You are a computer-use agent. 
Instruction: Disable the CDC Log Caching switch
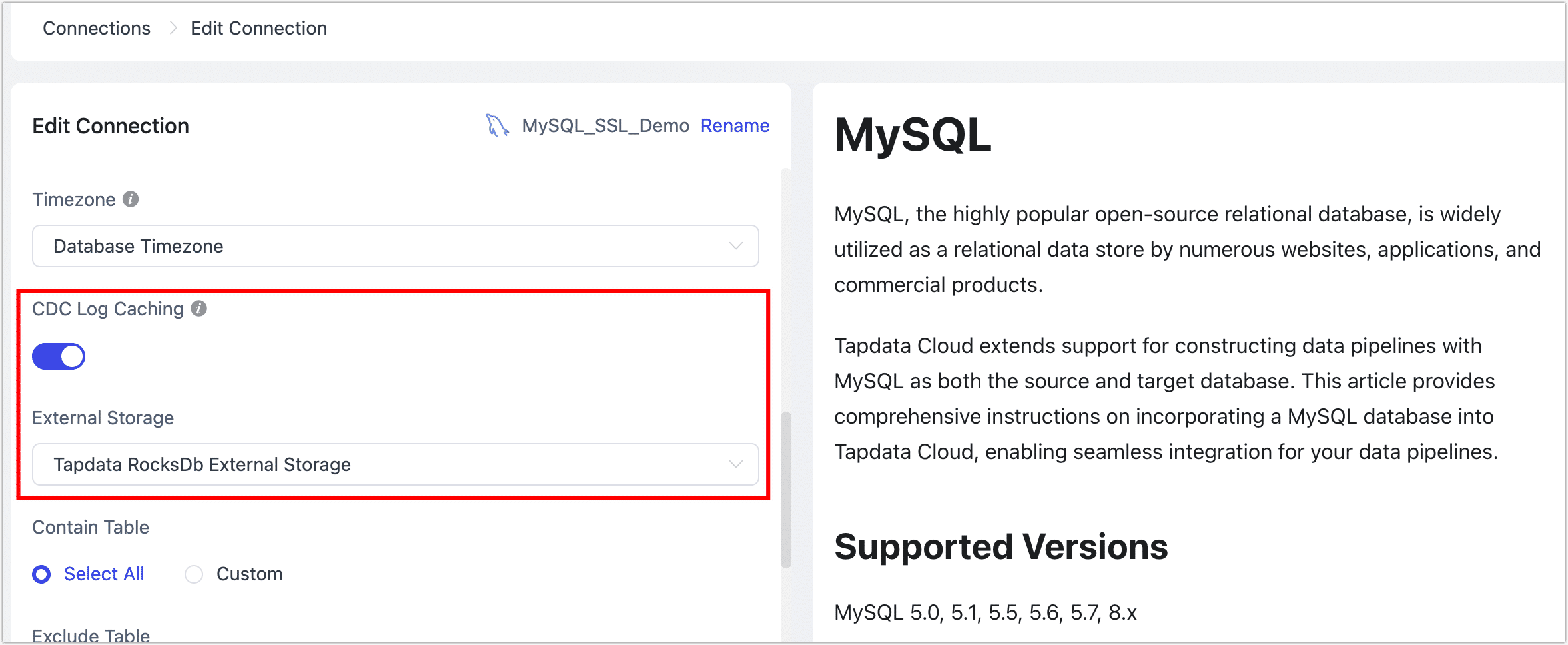pyautogui.click(x=59, y=356)
